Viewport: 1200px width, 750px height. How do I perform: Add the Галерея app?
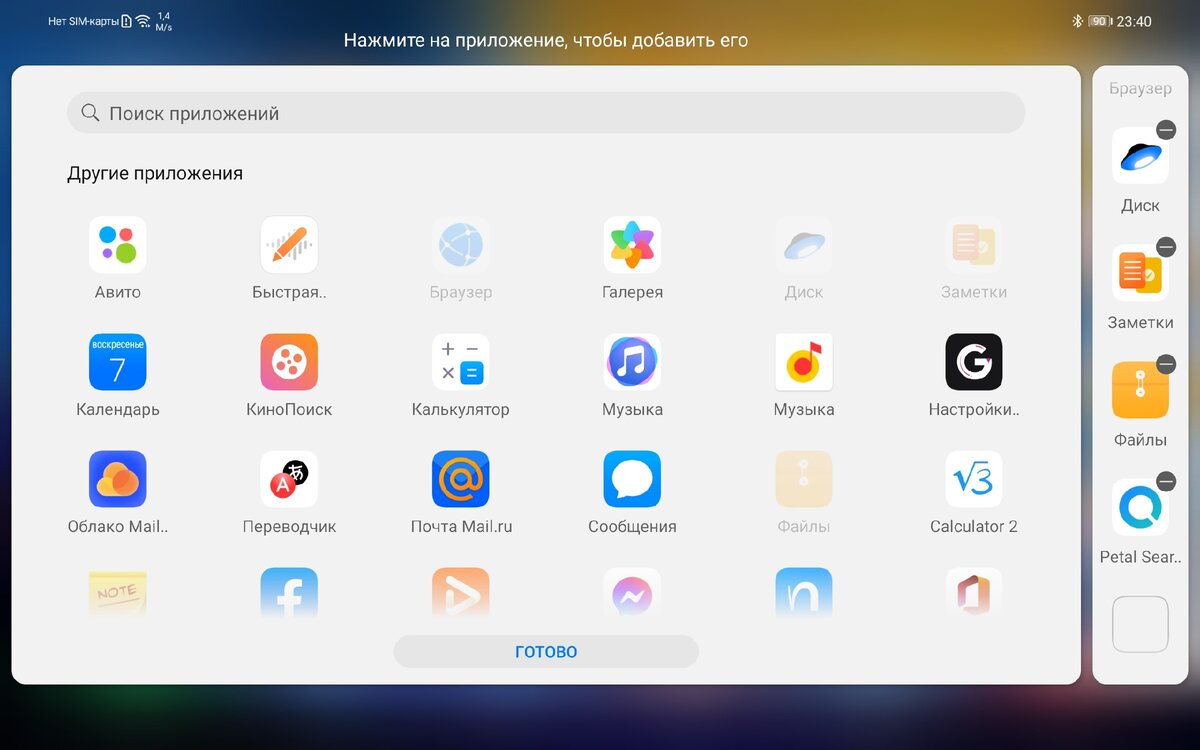tap(632, 245)
